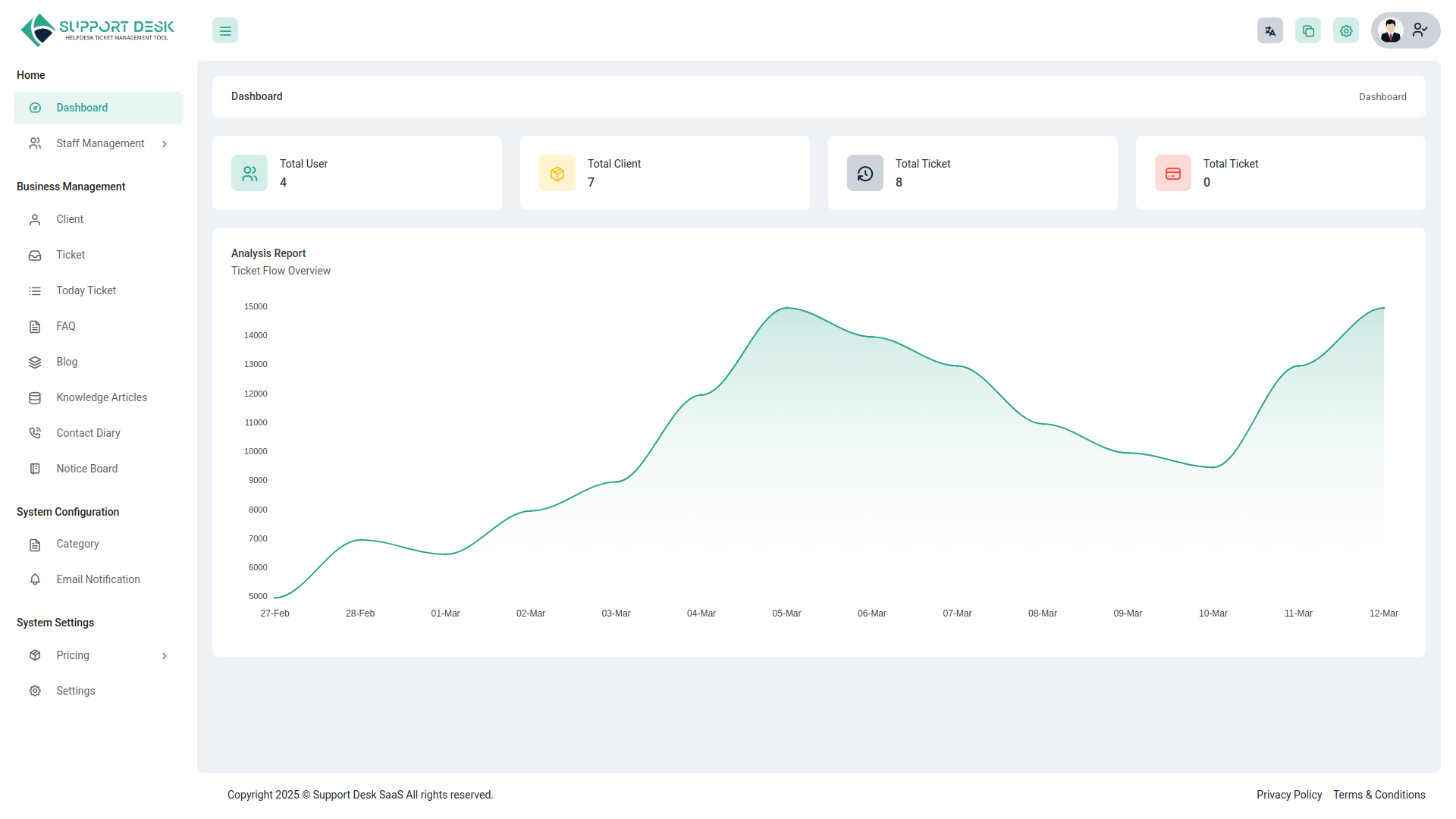Viewport: 1456px width, 819px height.
Task: Select the Notice Board icon
Action: 35,469
